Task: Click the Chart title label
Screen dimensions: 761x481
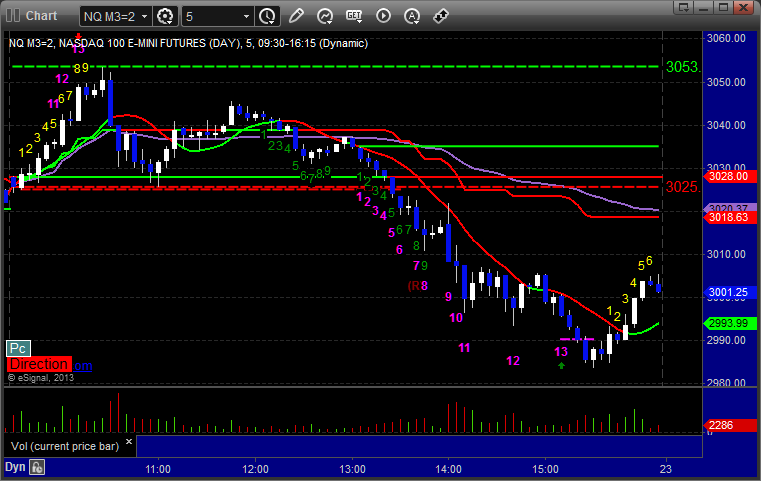Action: pyautogui.click(x=41, y=16)
